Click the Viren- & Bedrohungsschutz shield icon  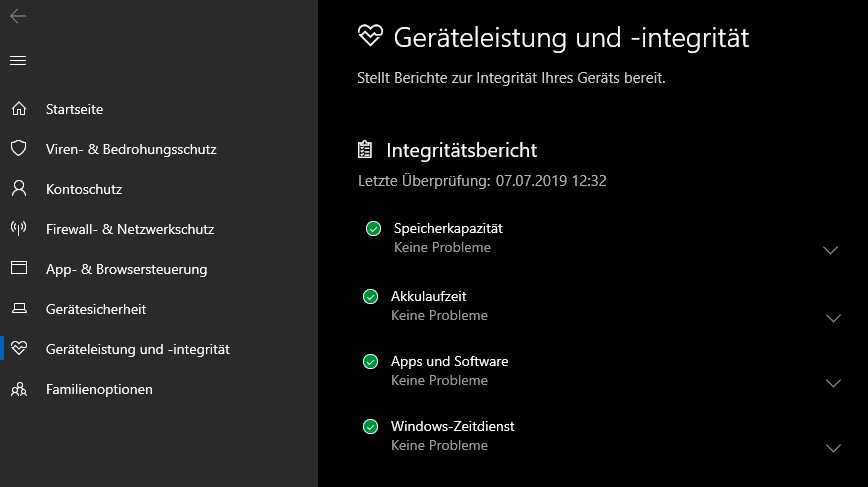[19, 148]
